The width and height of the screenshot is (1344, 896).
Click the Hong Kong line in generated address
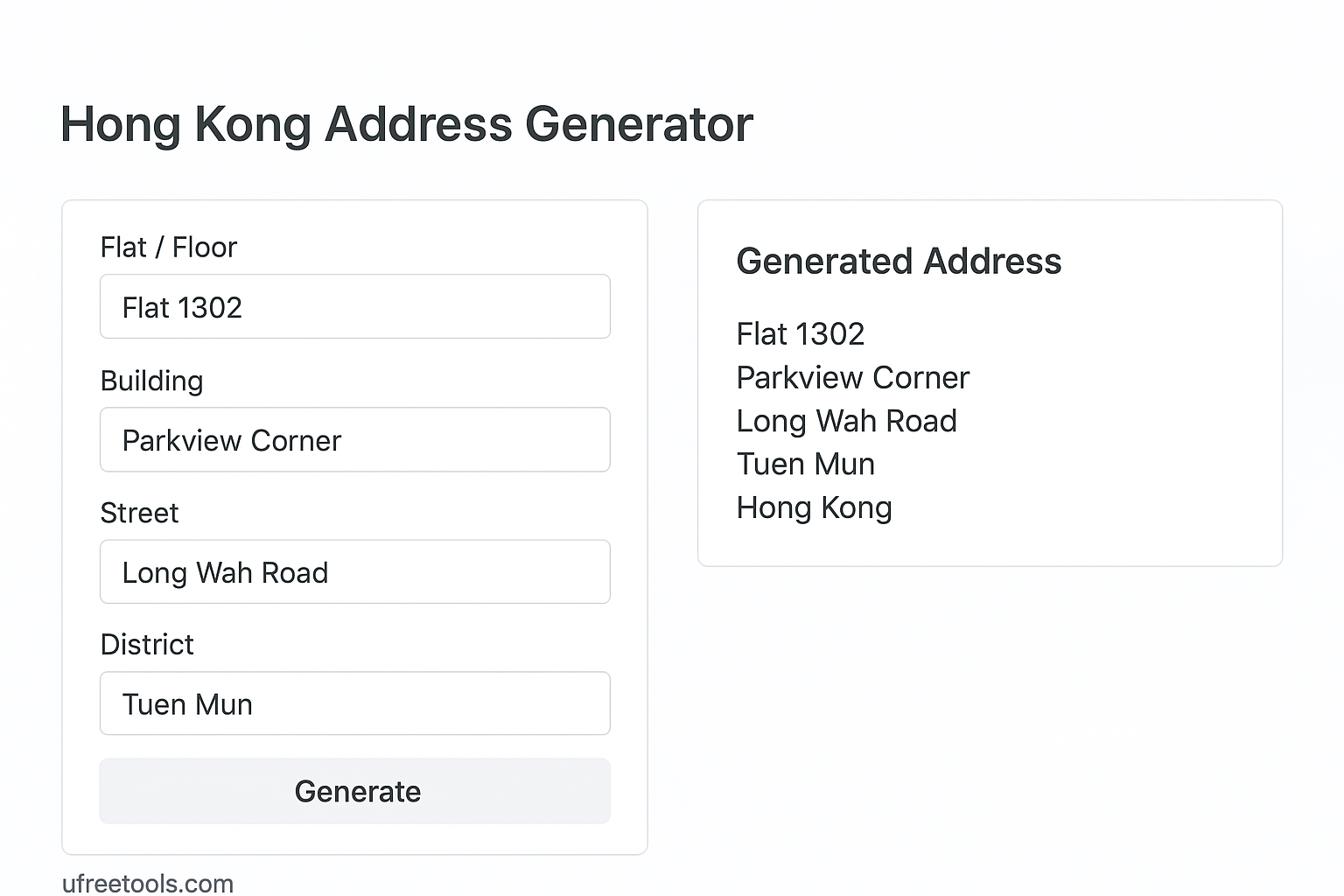point(815,507)
